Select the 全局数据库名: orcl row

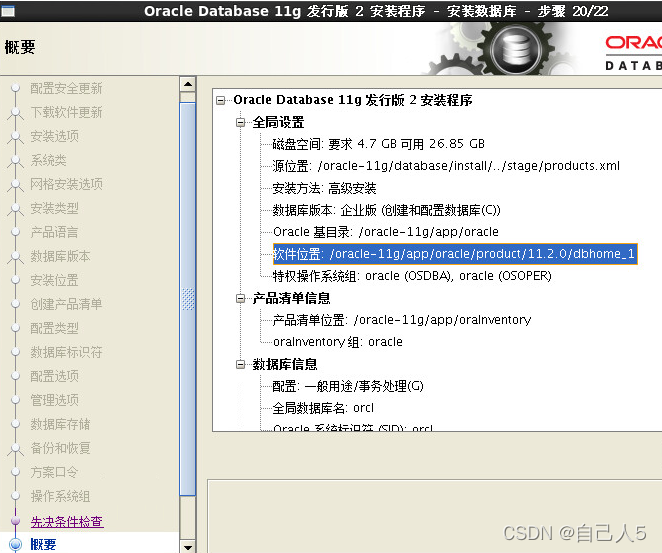click(323, 408)
